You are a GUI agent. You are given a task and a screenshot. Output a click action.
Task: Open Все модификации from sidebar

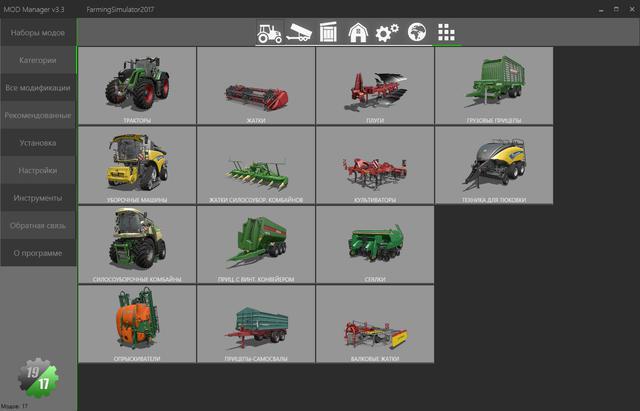(x=38, y=88)
